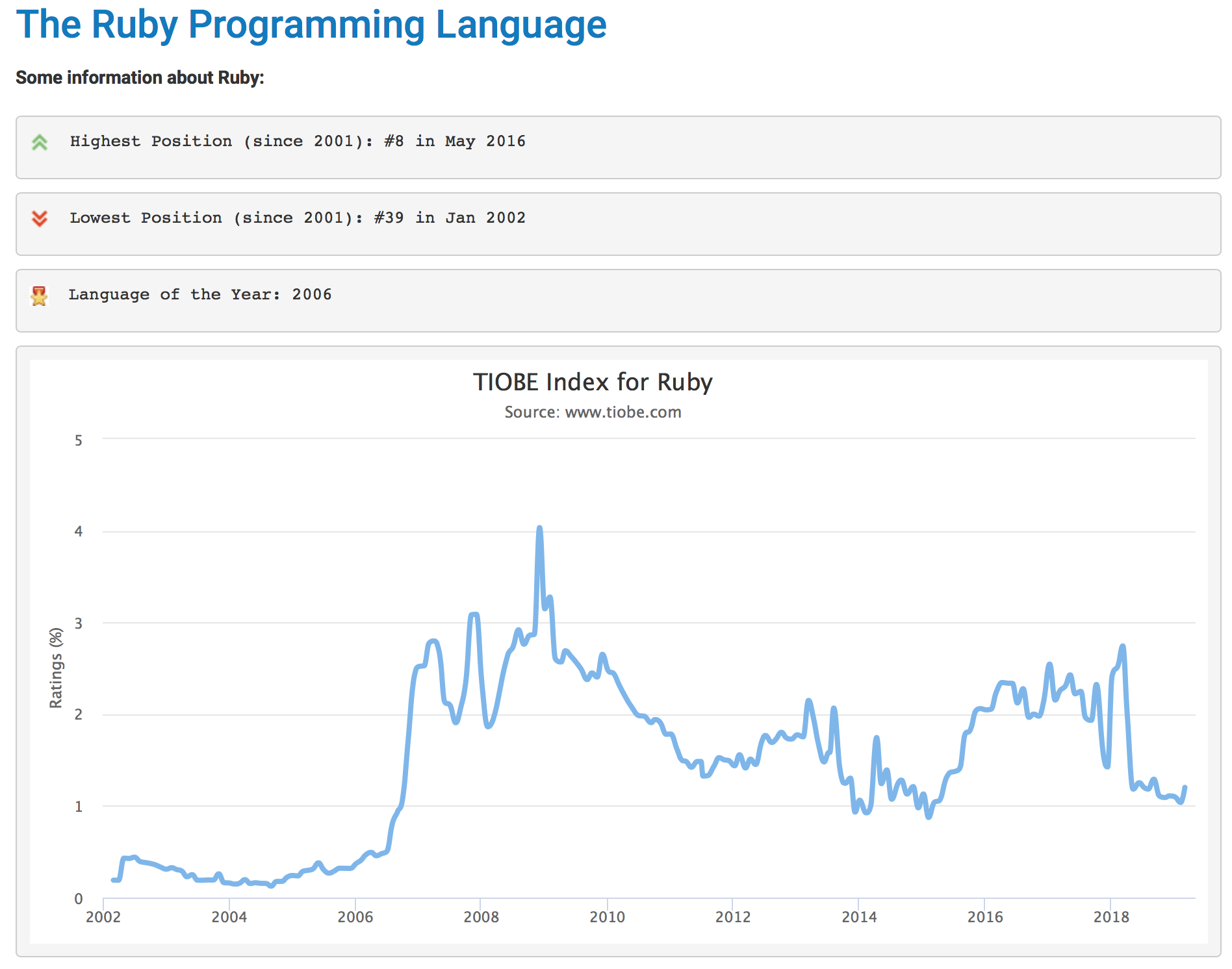
Task: Click the x-axis label 2008
Action: pos(481,917)
